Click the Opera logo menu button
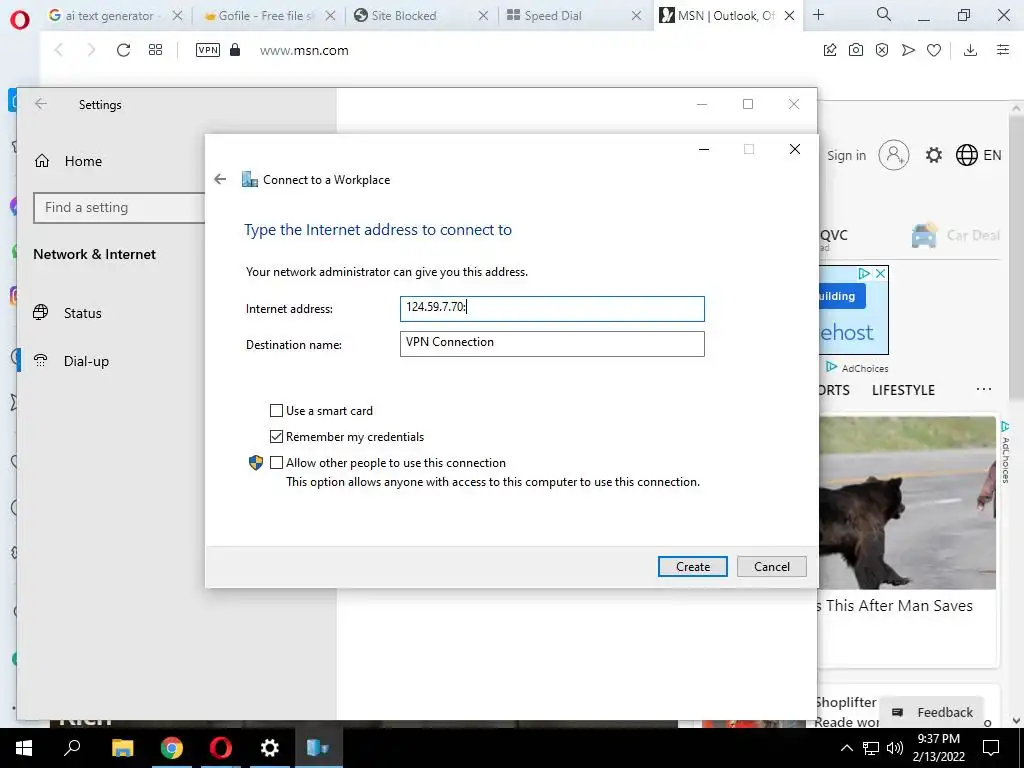 pos(20,20)
